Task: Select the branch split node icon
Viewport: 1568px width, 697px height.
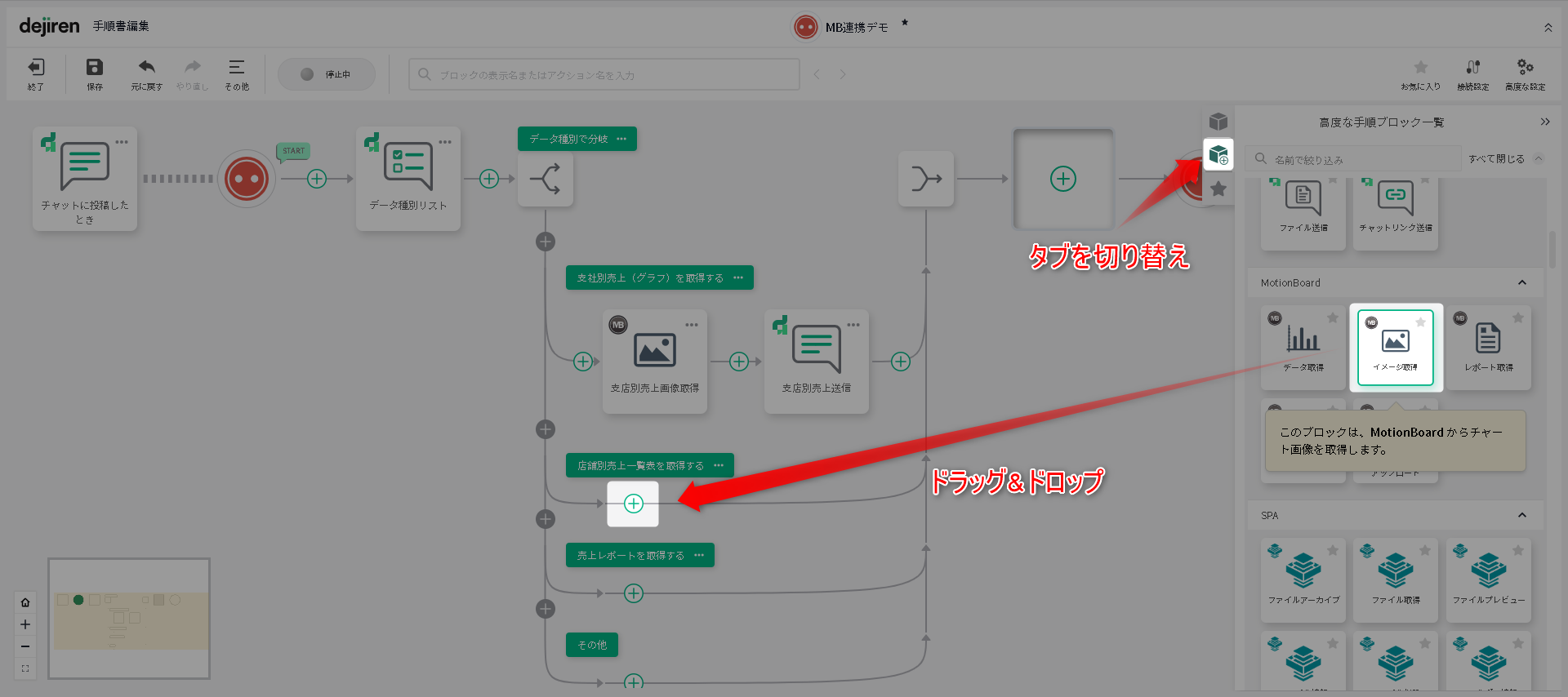Action: tap(546, 179)
